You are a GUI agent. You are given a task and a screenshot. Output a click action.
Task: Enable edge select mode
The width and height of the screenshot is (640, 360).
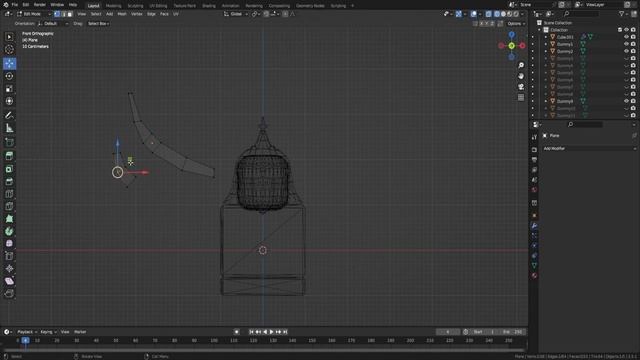point(63,14)
